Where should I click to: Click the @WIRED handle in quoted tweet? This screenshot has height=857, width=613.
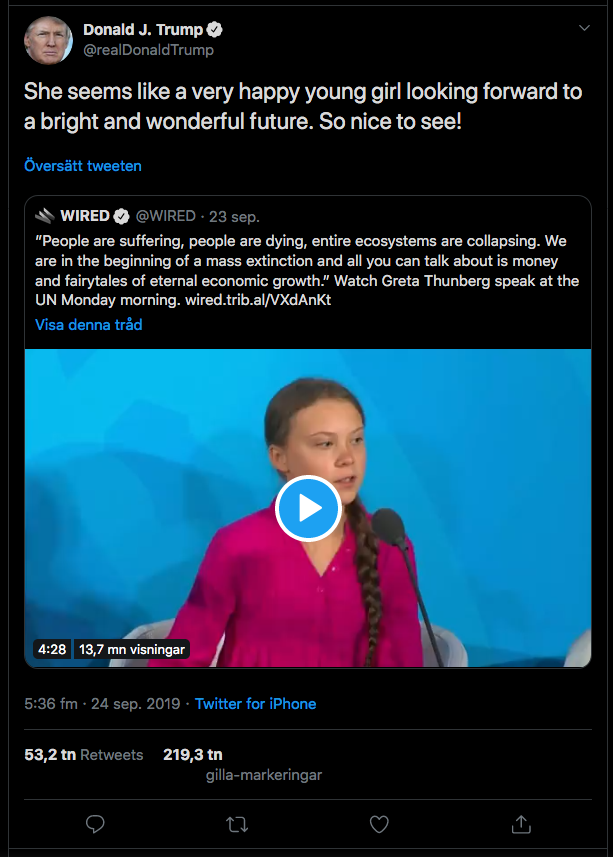(166, 216)
